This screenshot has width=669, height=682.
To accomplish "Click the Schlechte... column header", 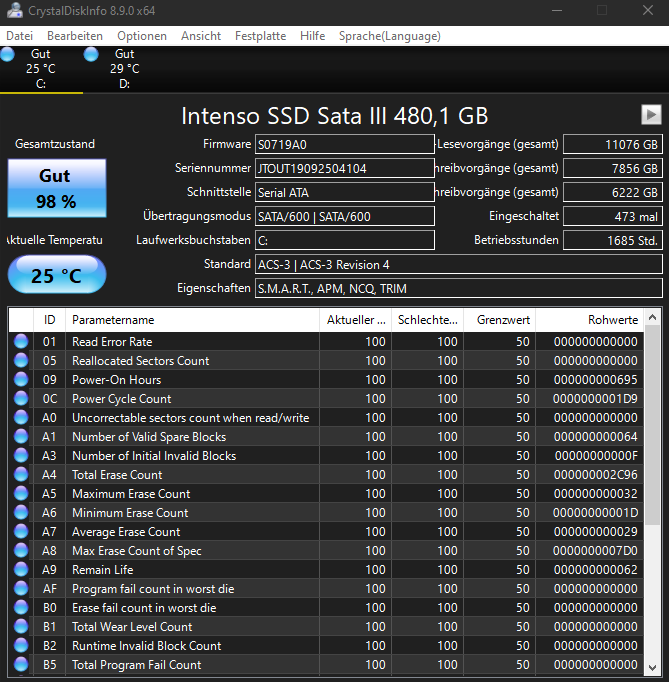I will click(x=428, y=320).
